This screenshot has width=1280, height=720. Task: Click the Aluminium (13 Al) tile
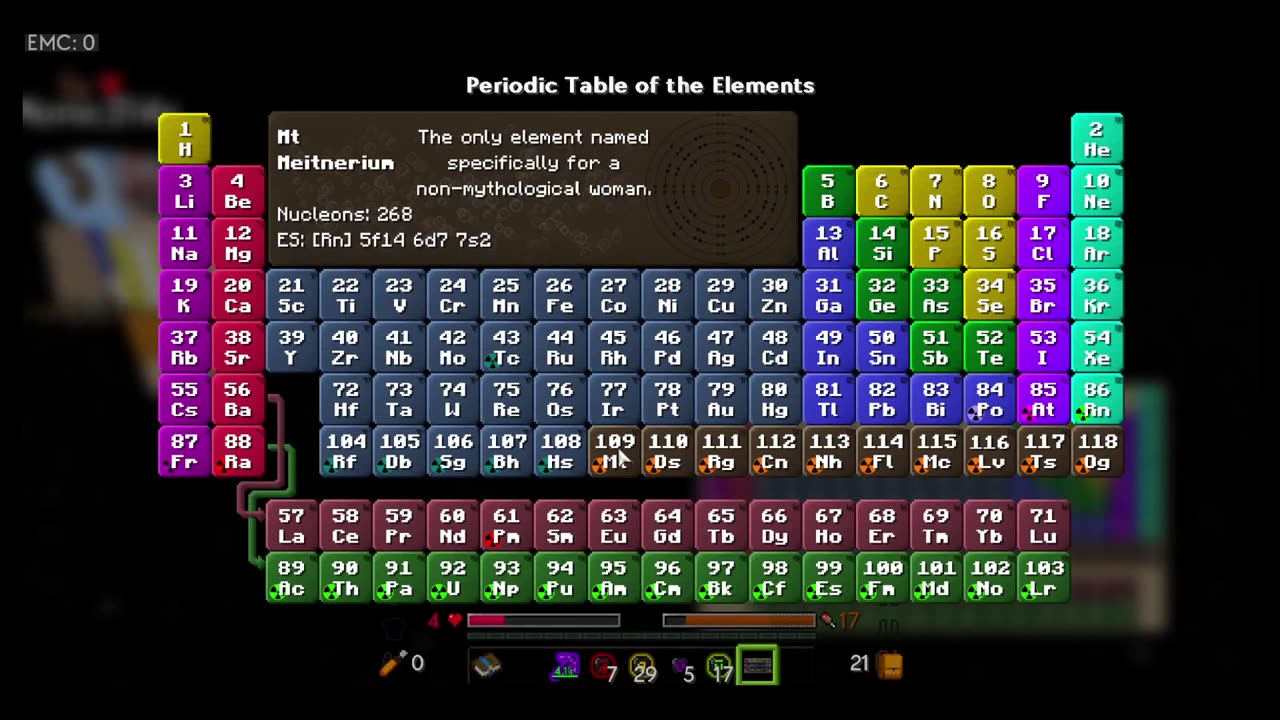[828, 243]
